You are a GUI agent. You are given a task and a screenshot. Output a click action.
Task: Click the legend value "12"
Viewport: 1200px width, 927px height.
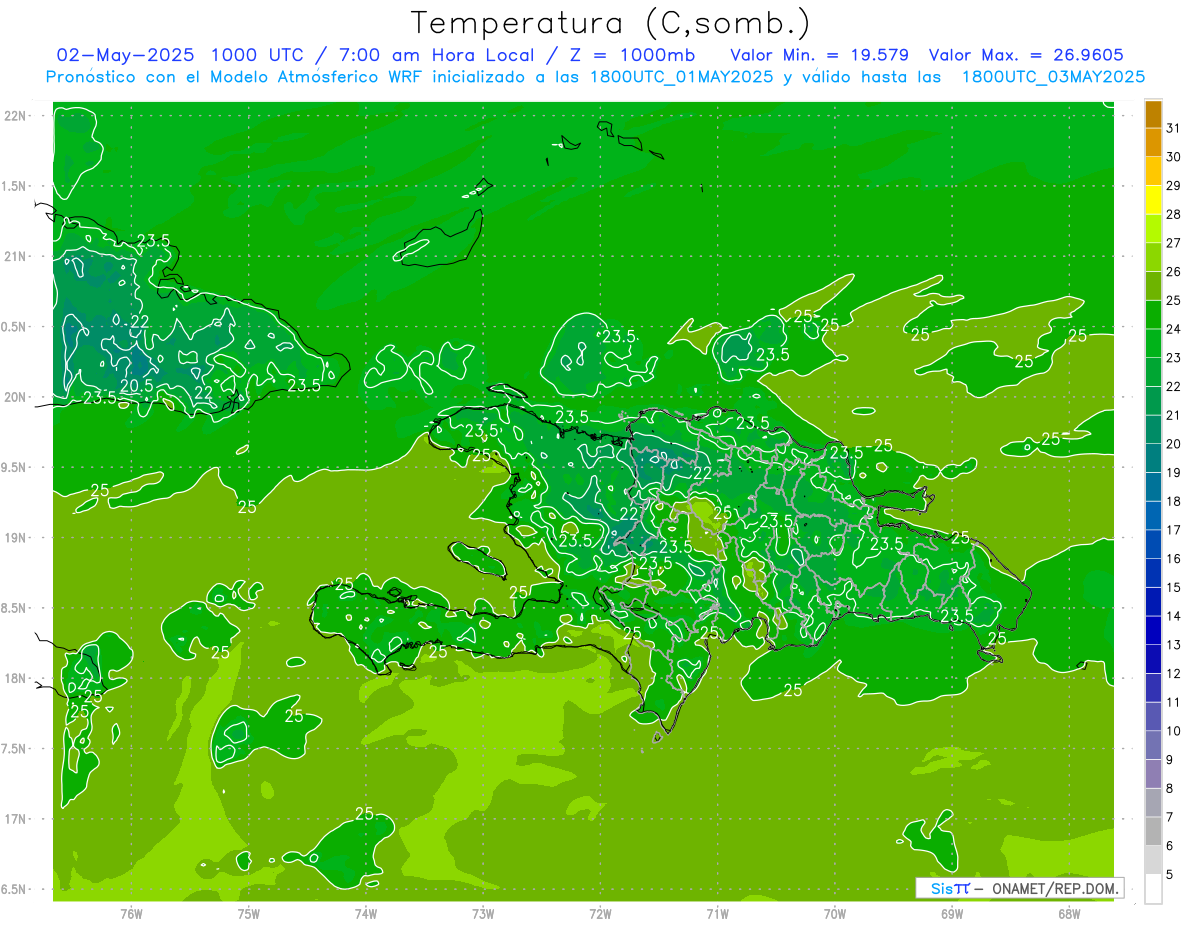(1174, 674)
